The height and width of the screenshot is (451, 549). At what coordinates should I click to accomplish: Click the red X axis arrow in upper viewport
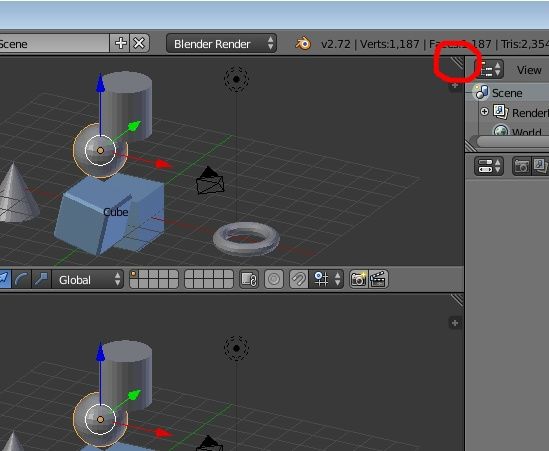coord(163,164)
